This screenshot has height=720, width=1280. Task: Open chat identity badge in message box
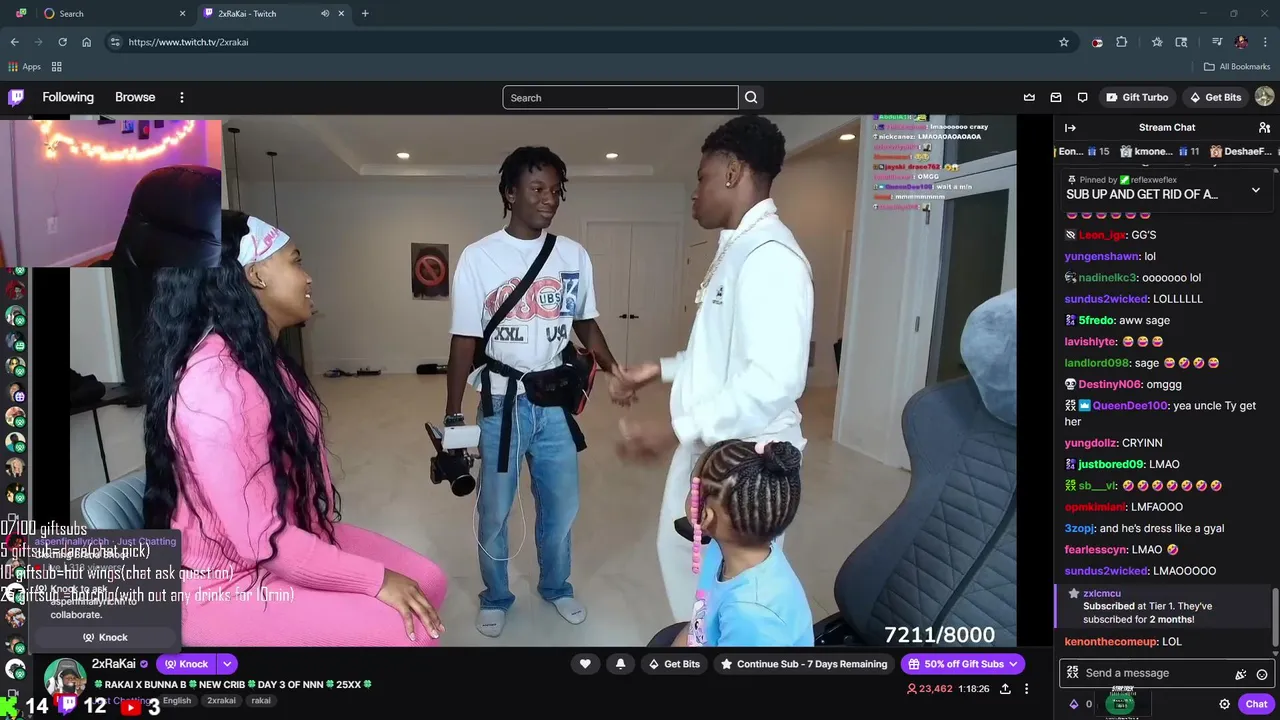(1073, 673)
